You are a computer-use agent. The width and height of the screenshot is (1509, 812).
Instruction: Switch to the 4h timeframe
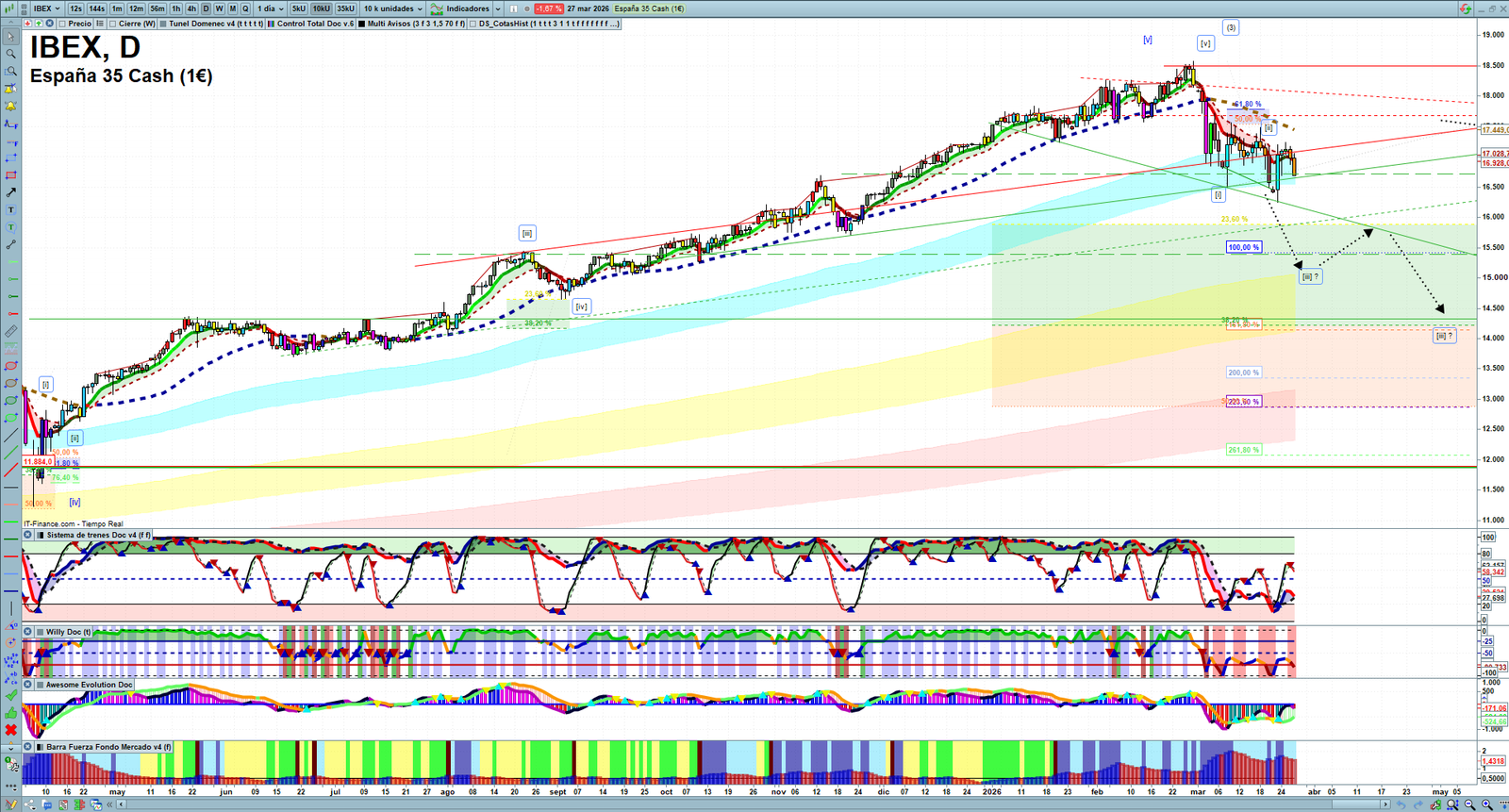[x=191, y=8]
